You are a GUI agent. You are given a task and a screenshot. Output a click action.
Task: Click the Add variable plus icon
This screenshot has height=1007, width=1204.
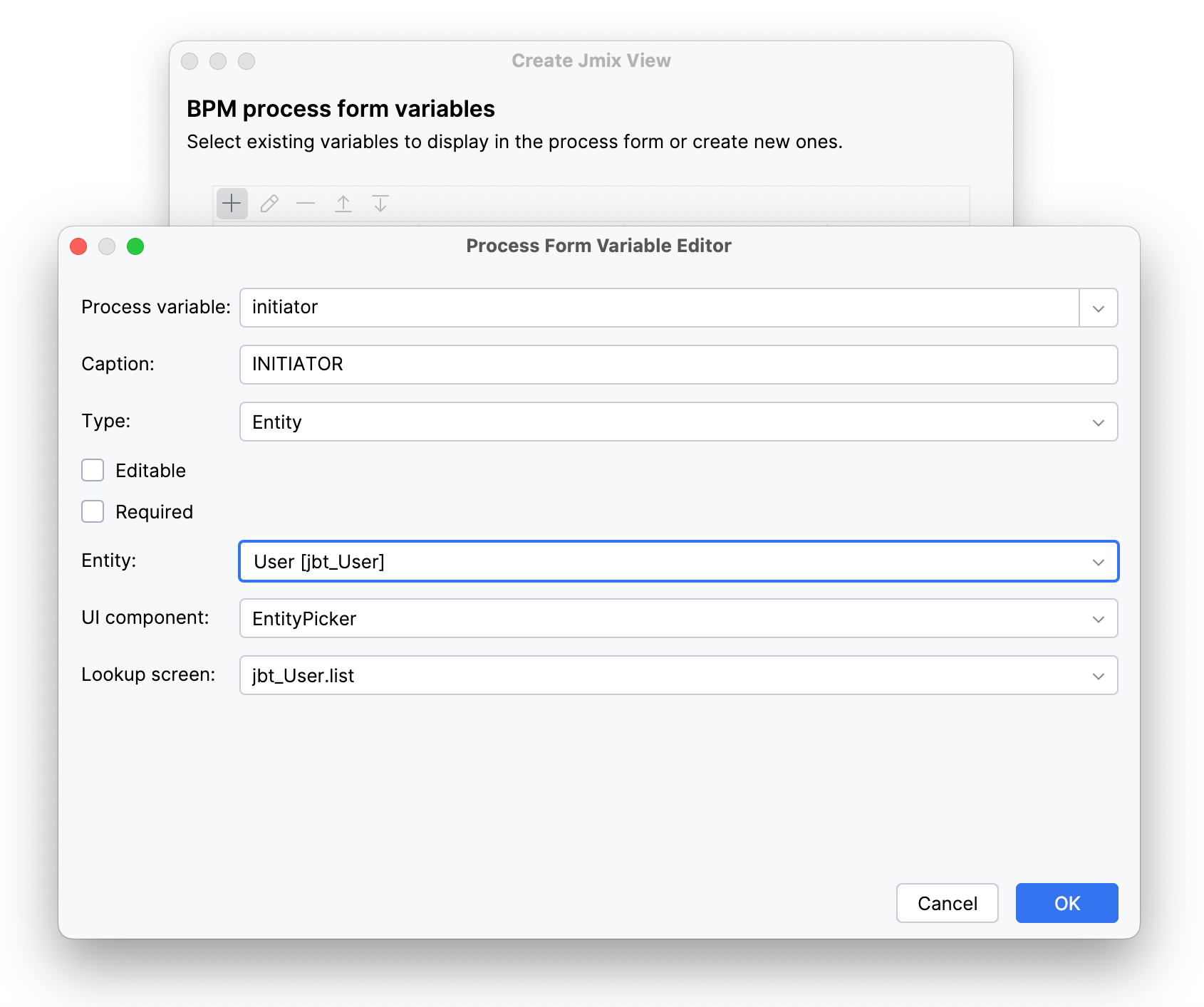(232, 204)
